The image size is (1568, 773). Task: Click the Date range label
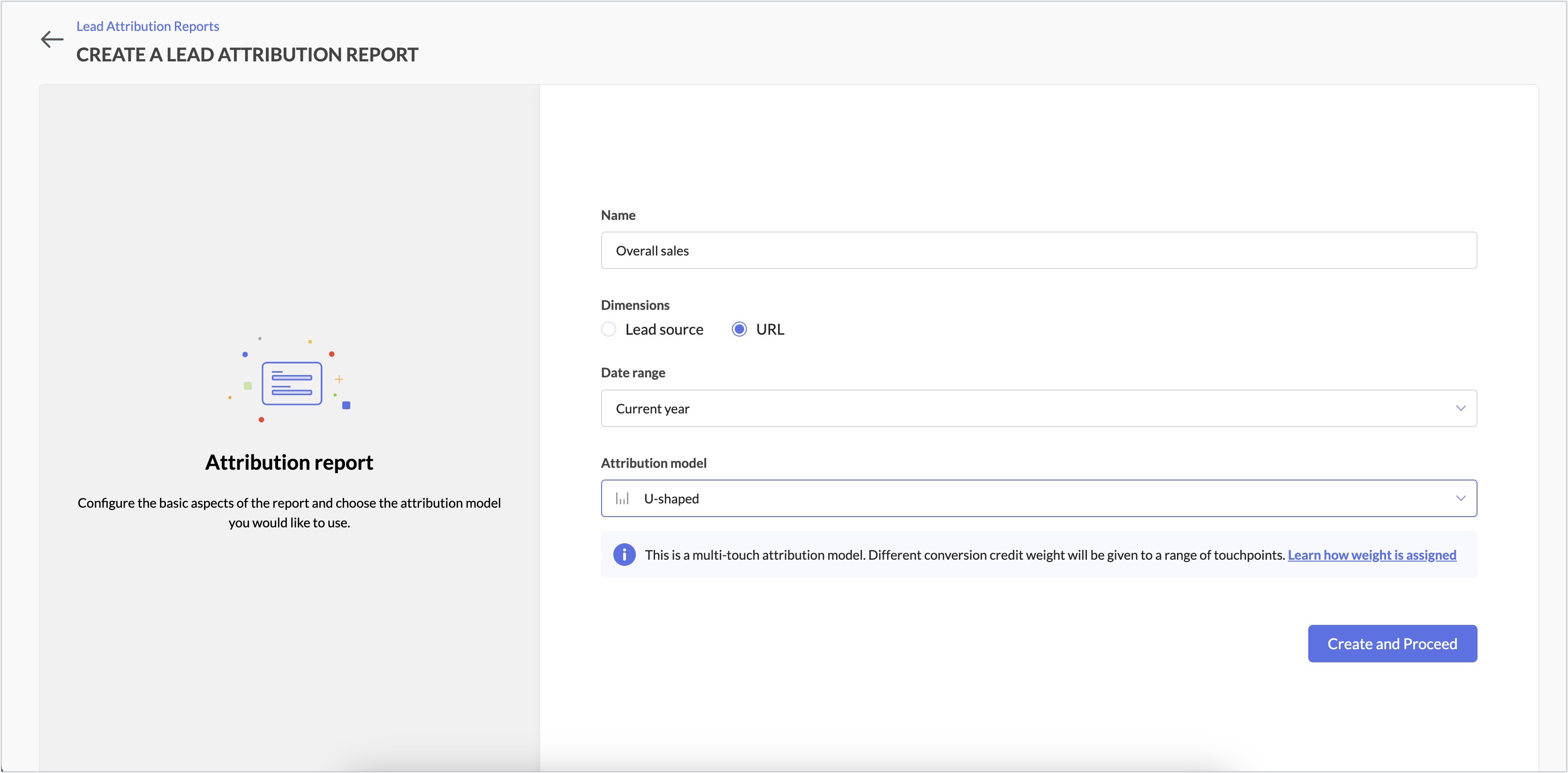[633, 373]
